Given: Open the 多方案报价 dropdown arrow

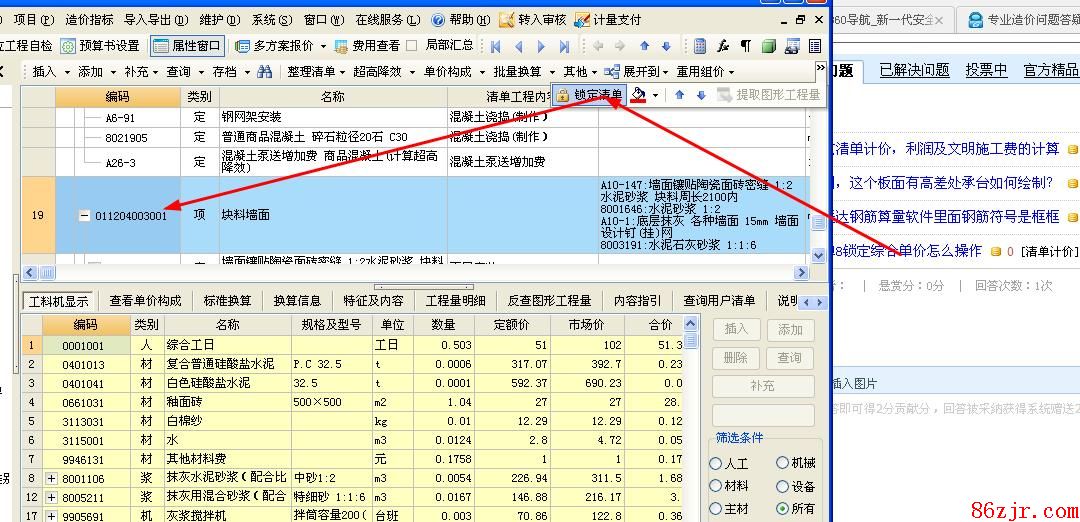Looking at the screenshot, I should tap(323, 46).
